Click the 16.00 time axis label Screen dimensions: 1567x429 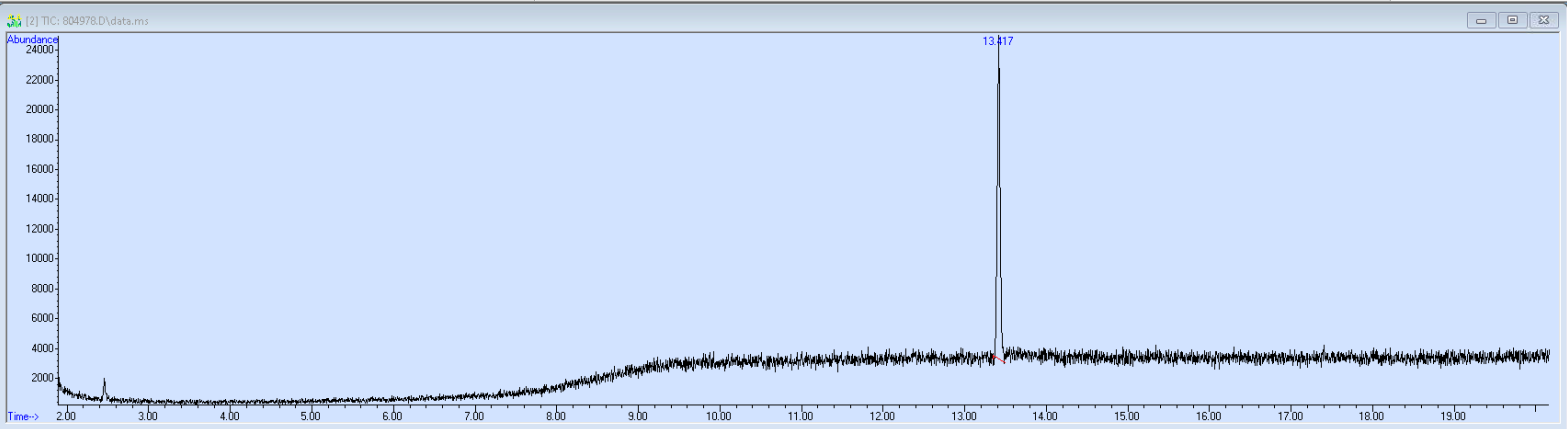click(1208, 415)
